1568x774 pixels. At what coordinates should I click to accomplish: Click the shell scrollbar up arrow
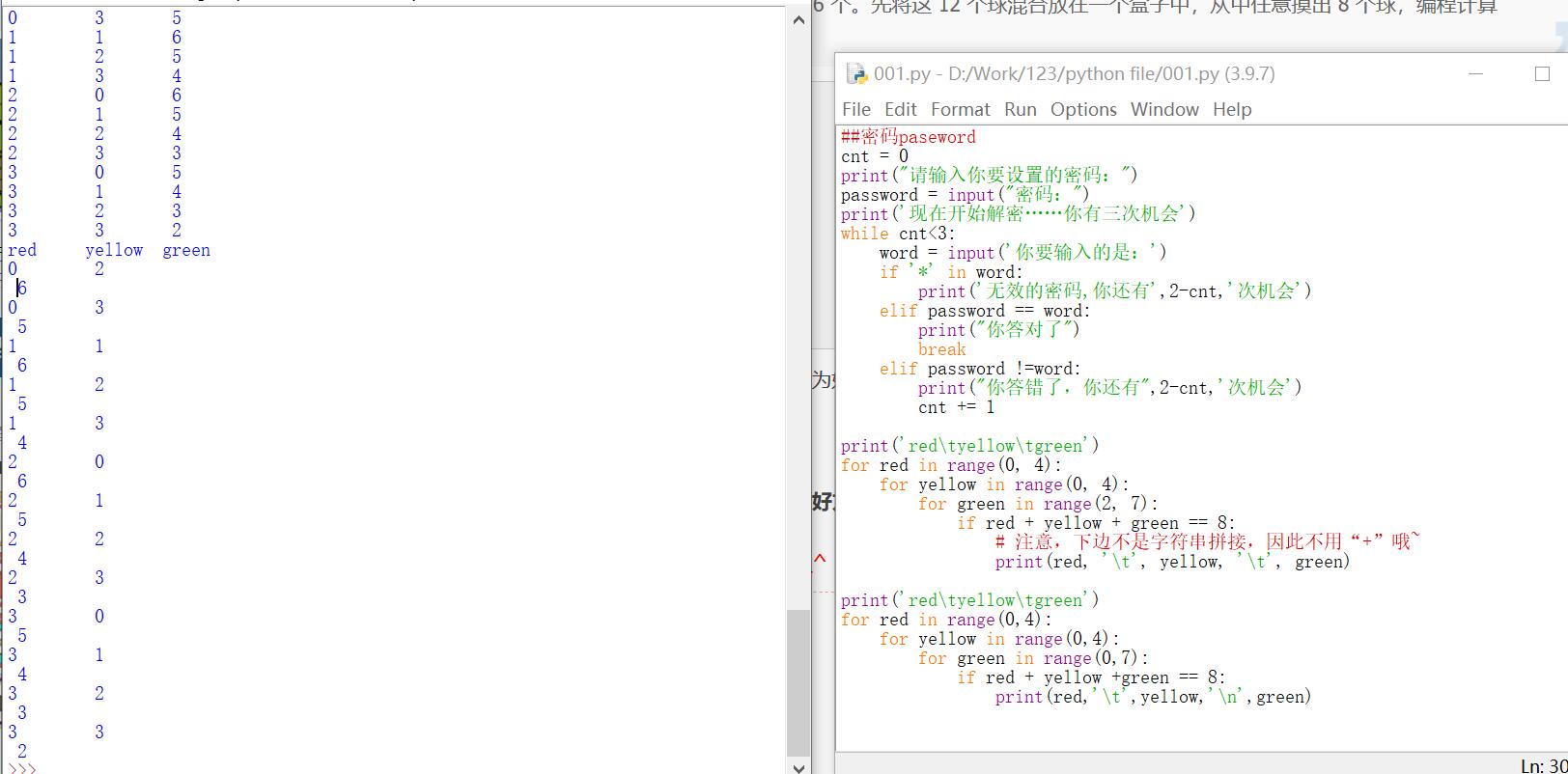(798, 20)
